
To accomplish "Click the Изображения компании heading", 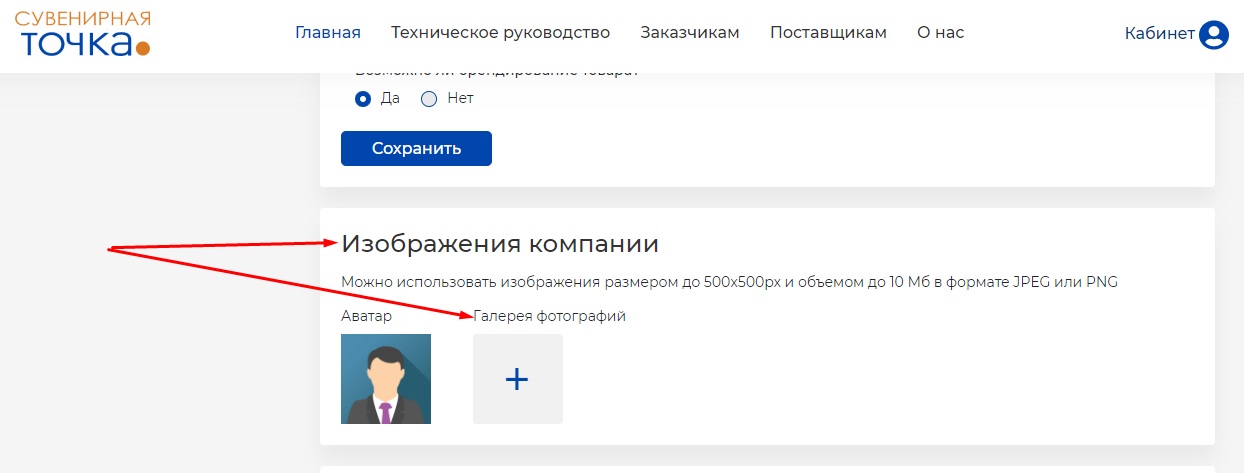I will (x=500, y=244).
